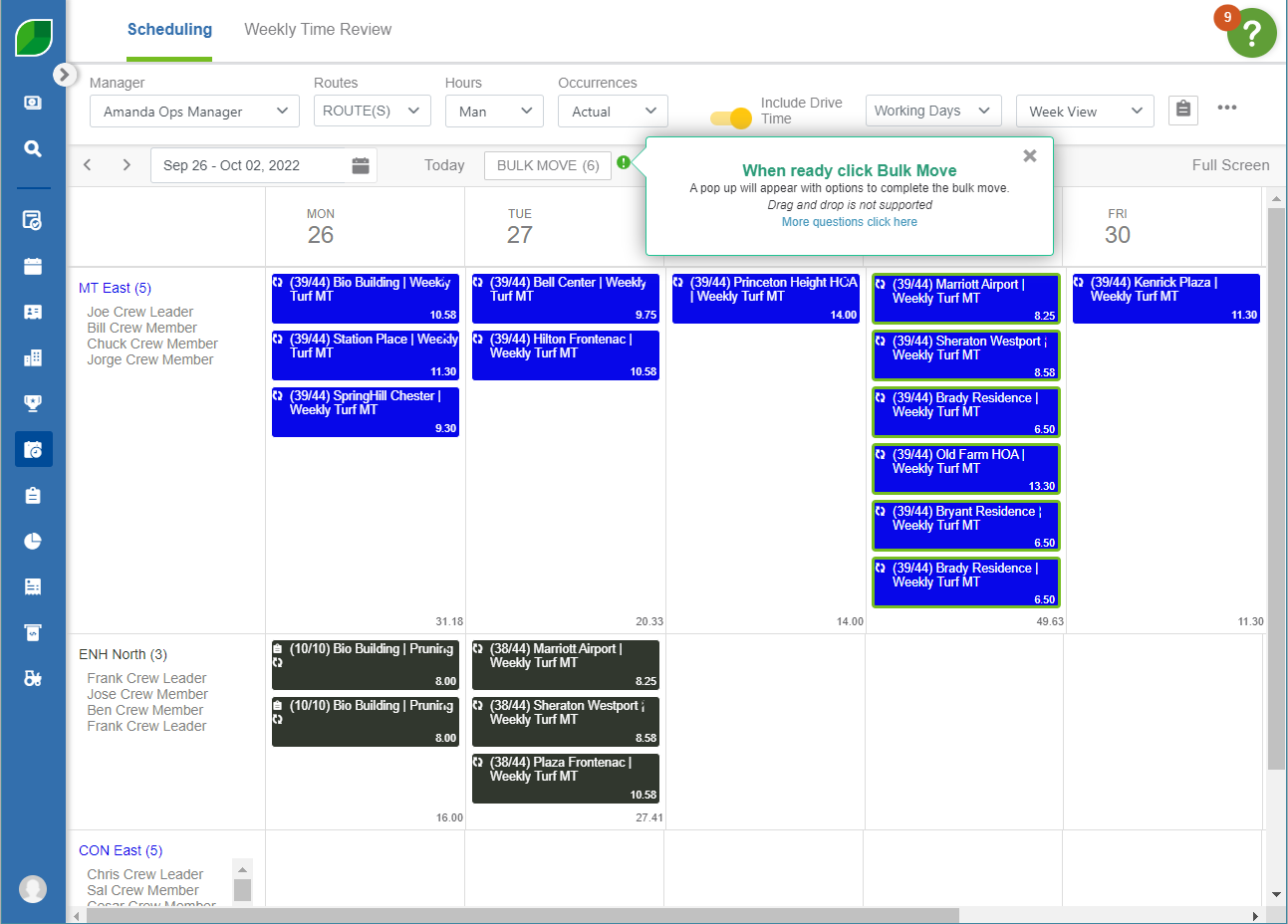Select the Bio Building Weekly Turf MT job
This screenshot has height=924, width=1288.
coord(365,298)
